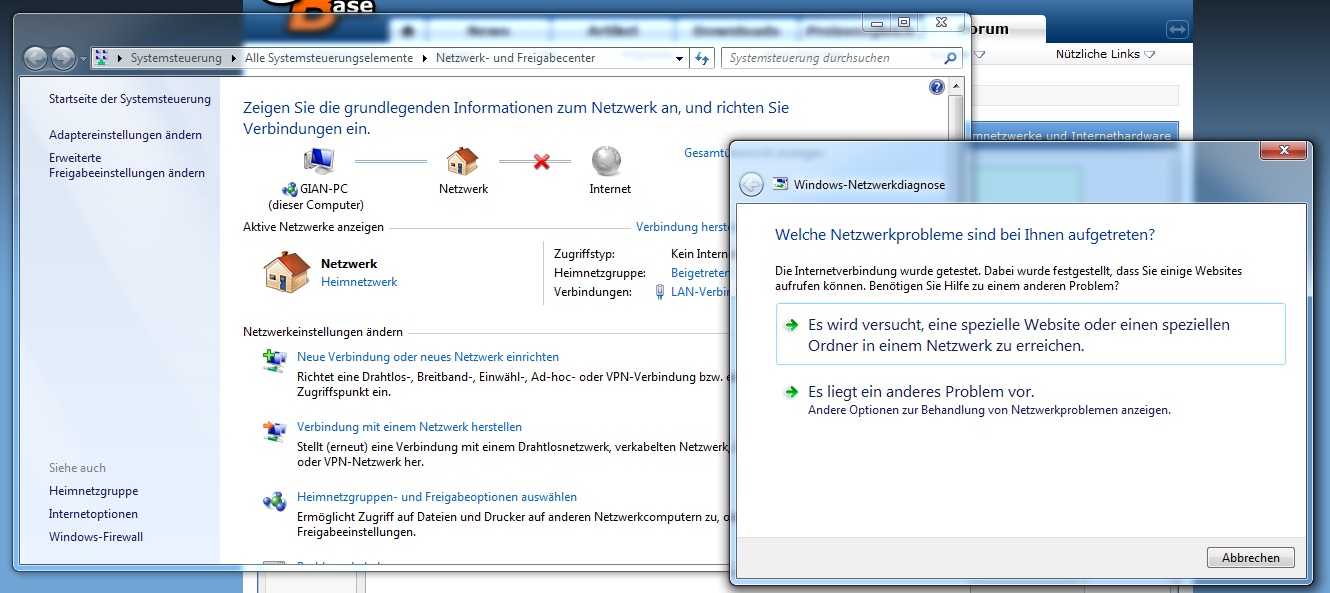Click Netzwerk- und Freigabecenter breadcrumb

pos(515,58)
